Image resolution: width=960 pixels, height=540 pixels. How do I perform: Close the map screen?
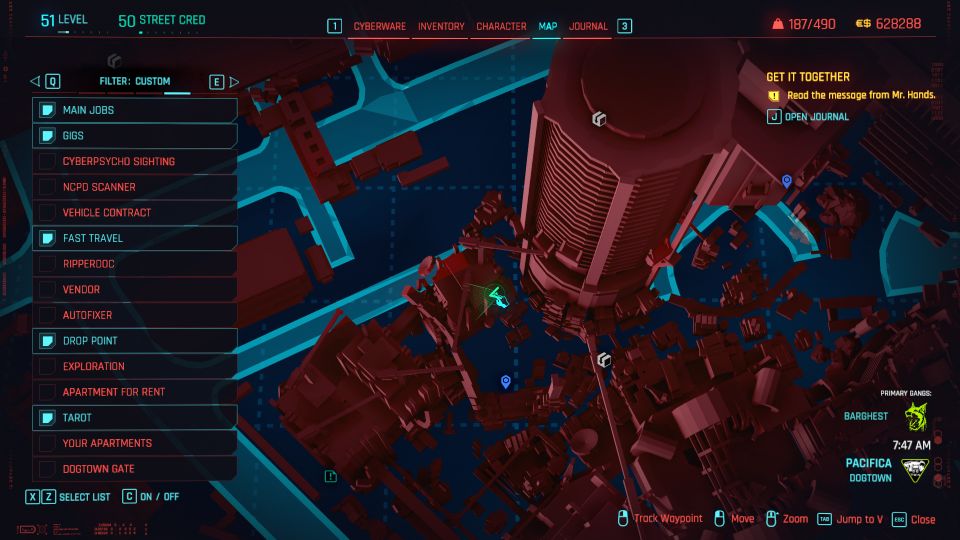click(x=914, y=520)
